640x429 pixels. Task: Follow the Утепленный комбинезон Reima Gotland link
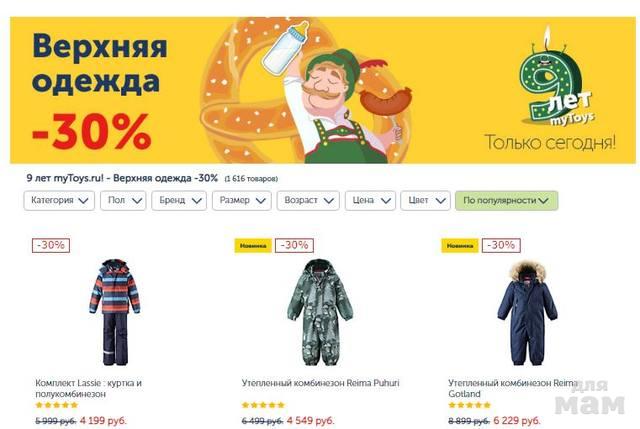(x=513, y=388)
